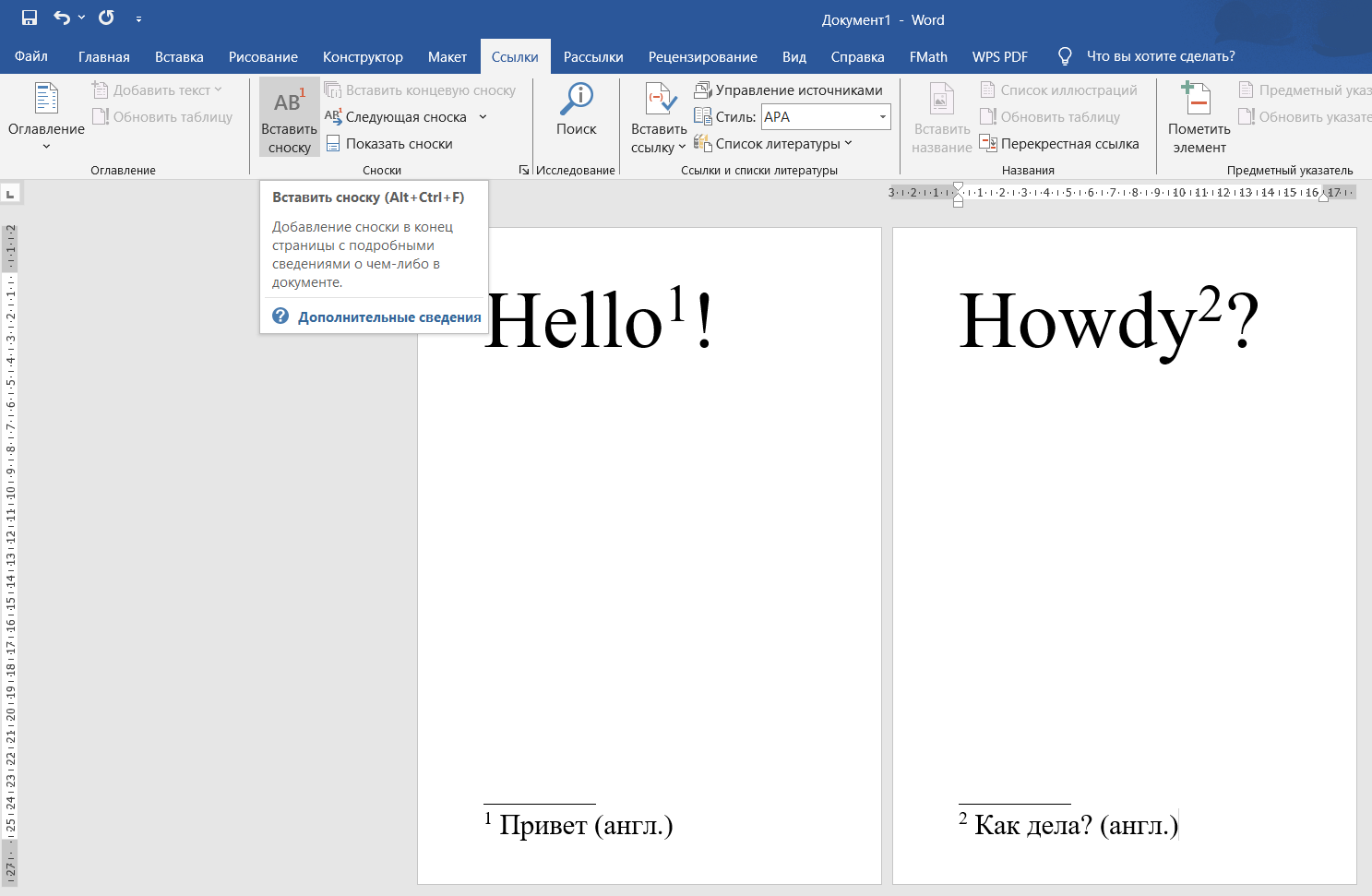Image resolution: width=1372 pixels, height=896 pixels.
Task: Select the Ссылки ribbon tab
Action: click(x=515, y=56)
